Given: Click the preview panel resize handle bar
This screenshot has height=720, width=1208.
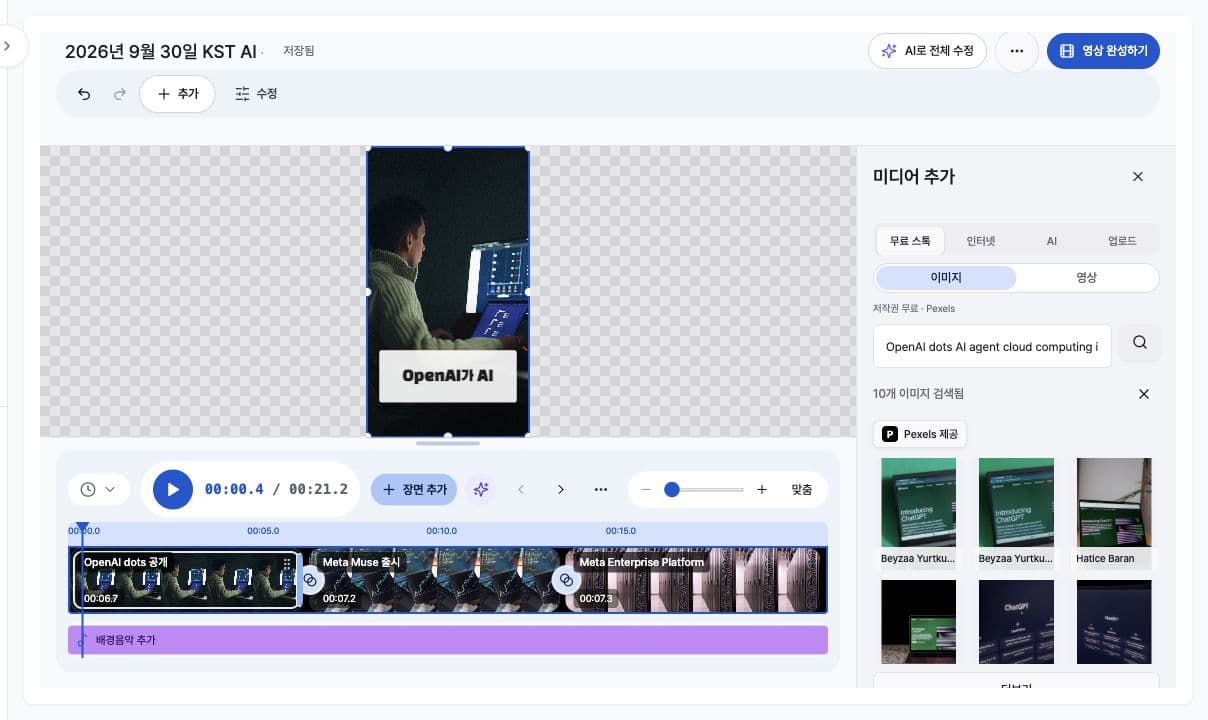Looking at the screenshot, I should pos(448,443).
